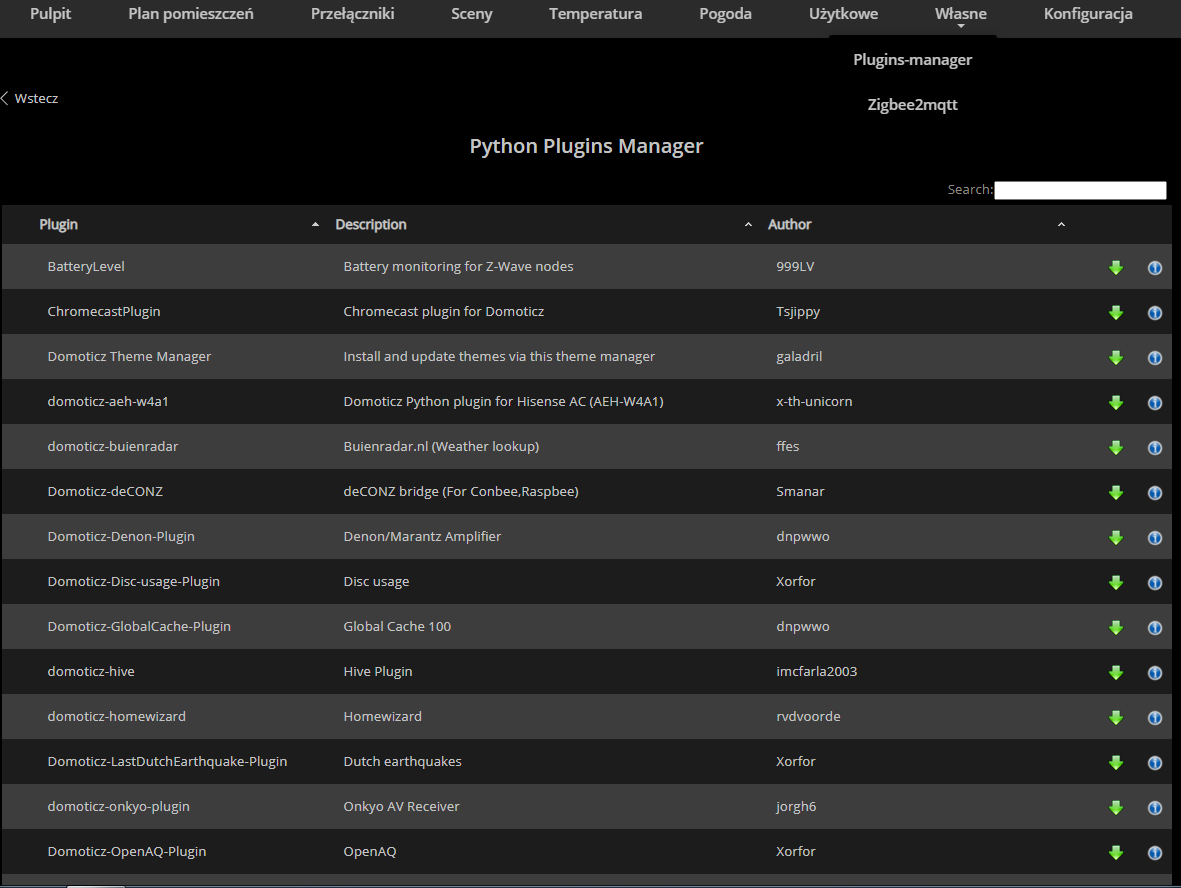Install Domoticz-deCONZ green arrow

(x=1115, y=493)
